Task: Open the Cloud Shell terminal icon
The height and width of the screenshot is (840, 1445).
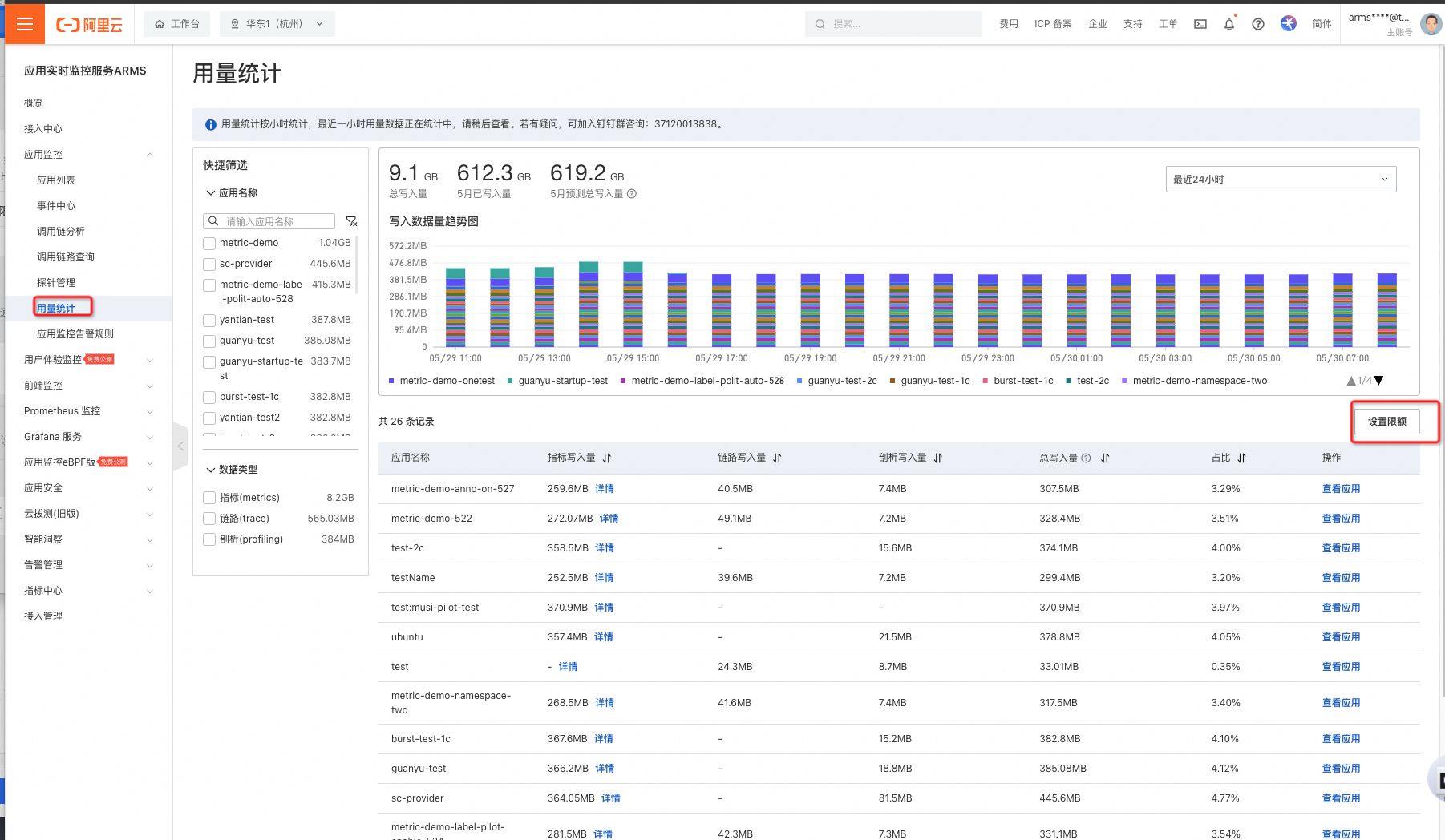Action: [1200, 24]
